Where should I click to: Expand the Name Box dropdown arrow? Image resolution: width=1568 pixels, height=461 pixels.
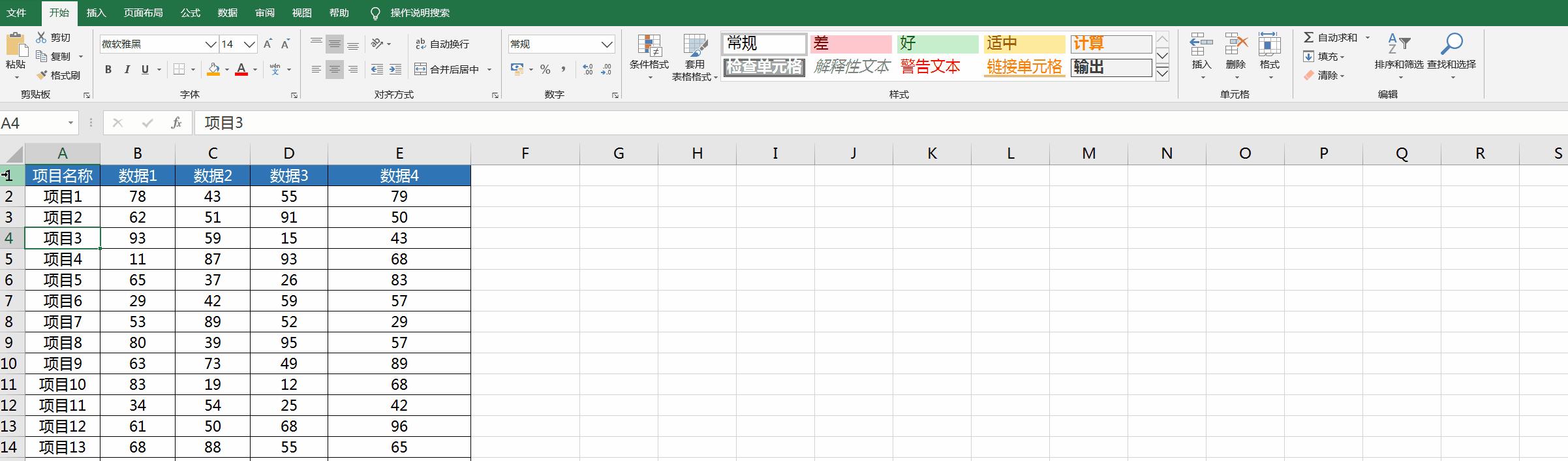[x=70, y=123]
